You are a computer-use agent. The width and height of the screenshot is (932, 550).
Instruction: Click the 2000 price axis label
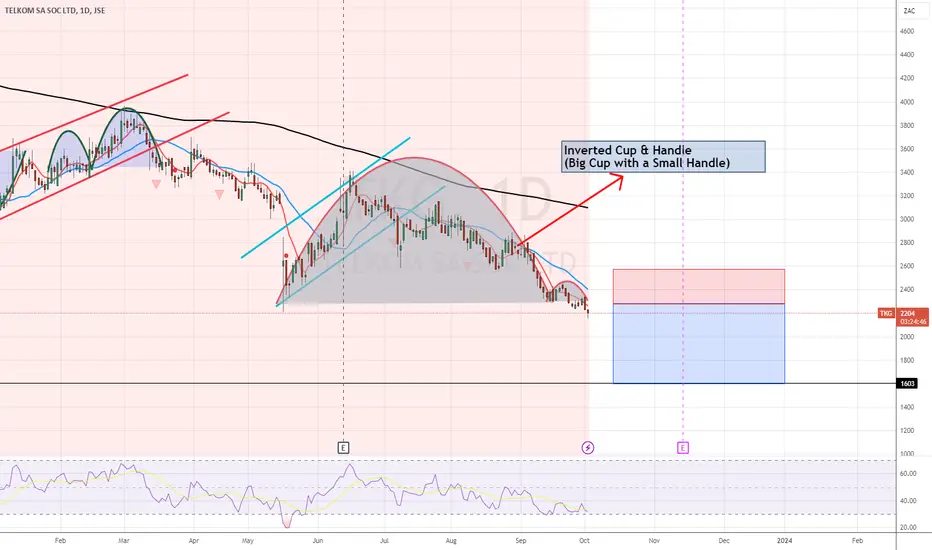907,337
